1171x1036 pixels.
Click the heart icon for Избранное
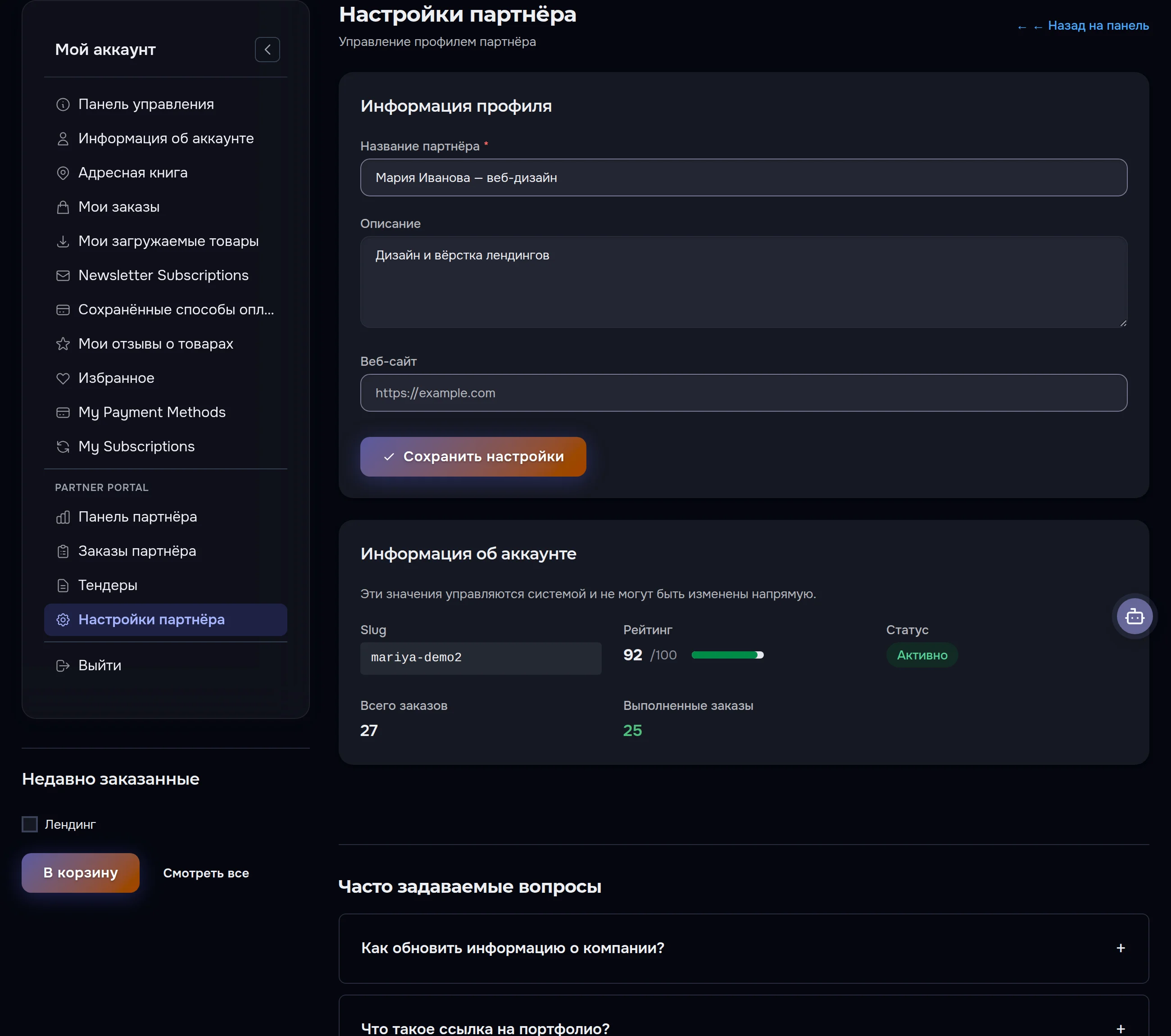pos(63,378)
